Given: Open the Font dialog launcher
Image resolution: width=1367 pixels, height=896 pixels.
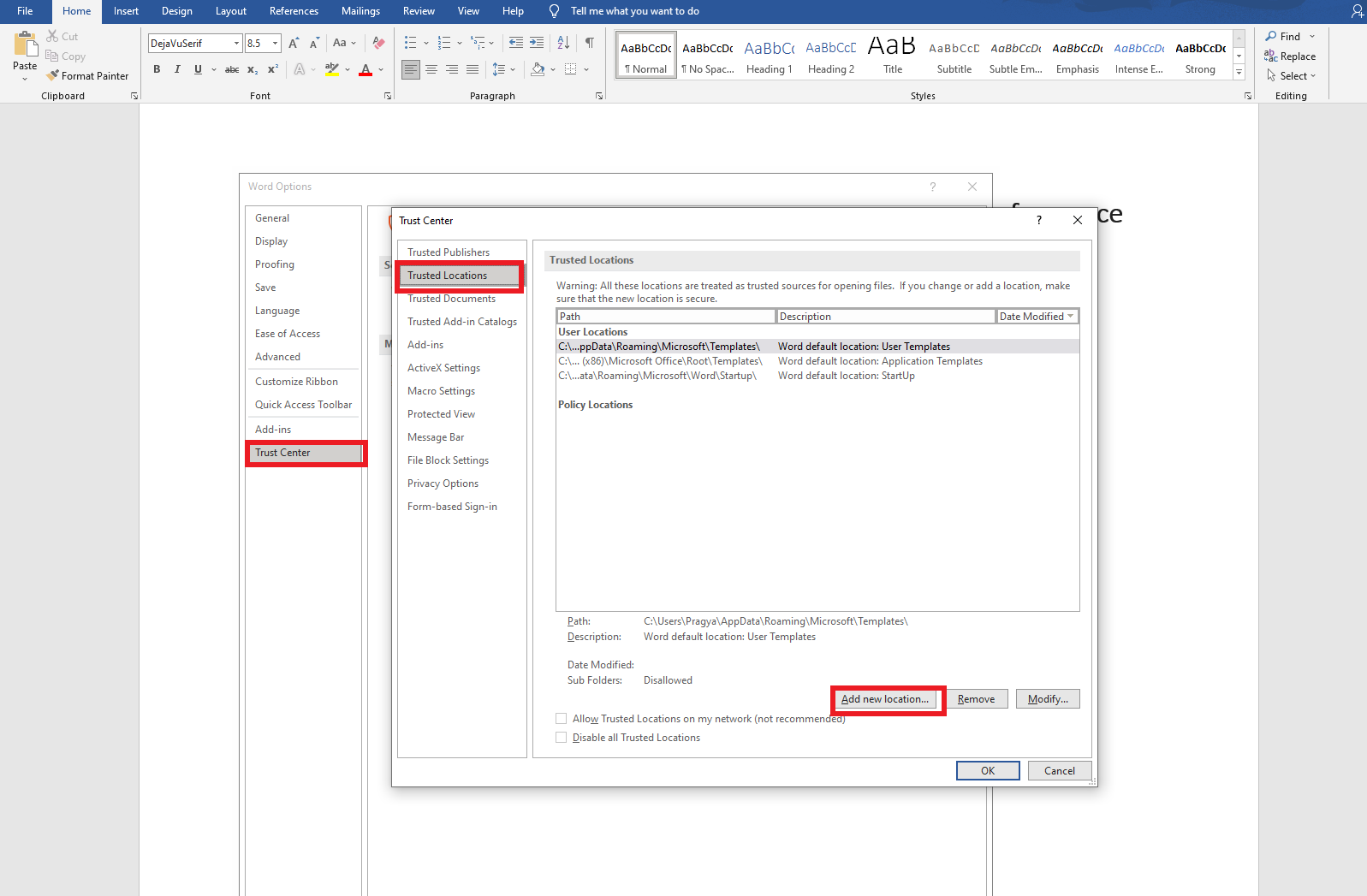Looking at the screenshot, I should pos(388,96).
